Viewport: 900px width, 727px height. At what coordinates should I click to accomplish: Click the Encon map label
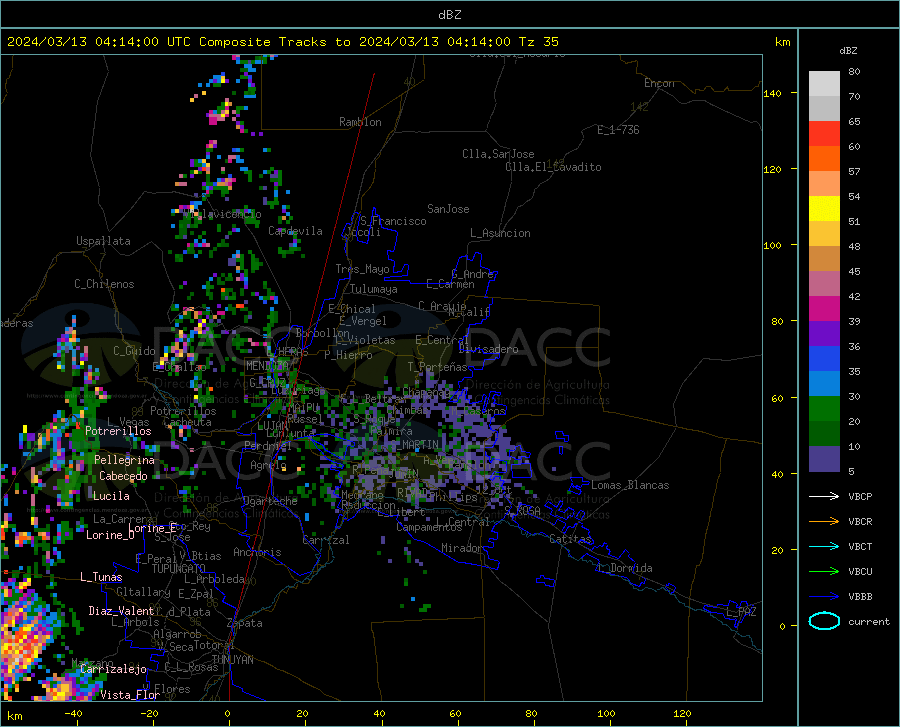tap(659, 83)
